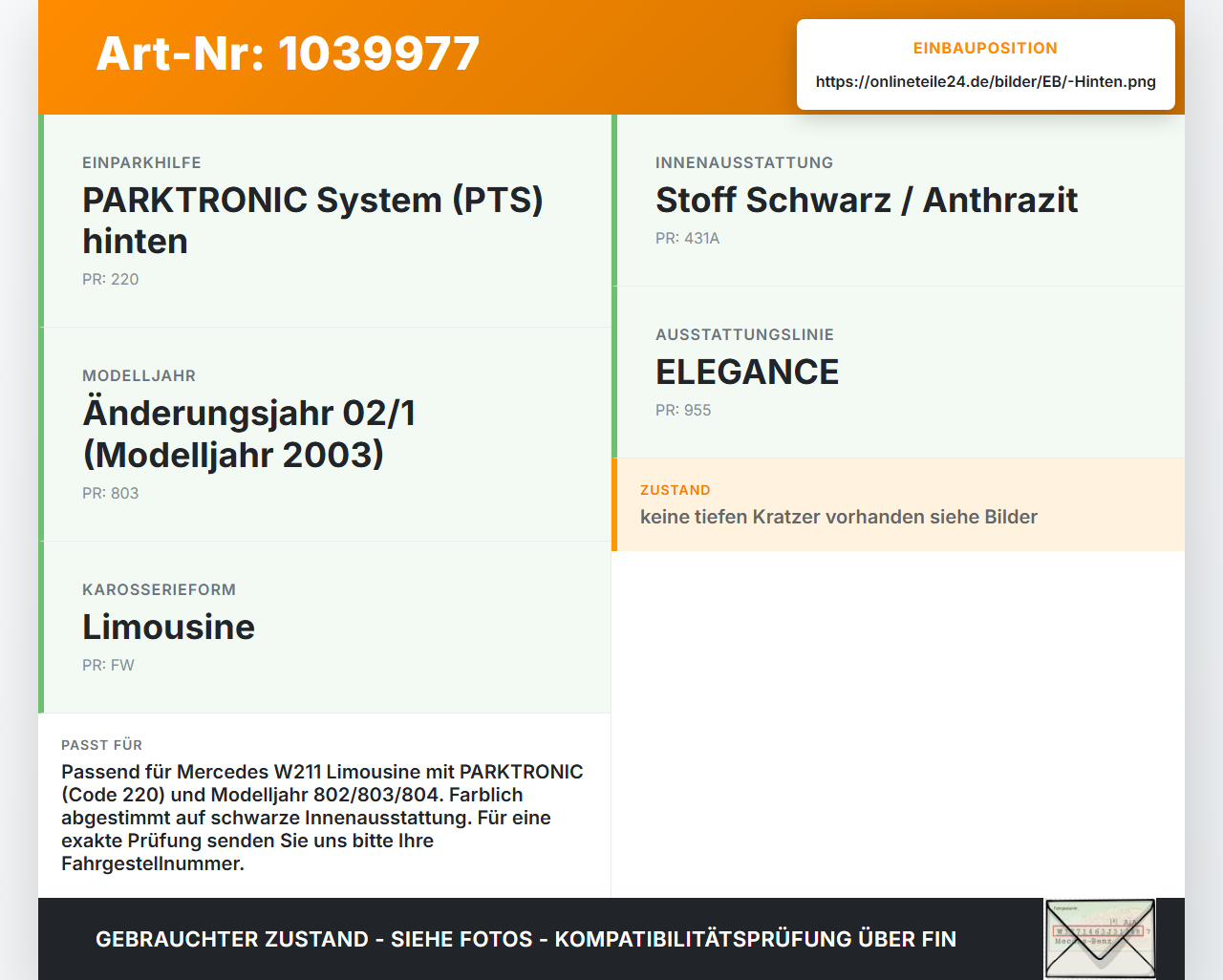Click the INNENAUSSTATTUNG category label
Viewport: 1223px width, 980px height.
click(744, 162)
